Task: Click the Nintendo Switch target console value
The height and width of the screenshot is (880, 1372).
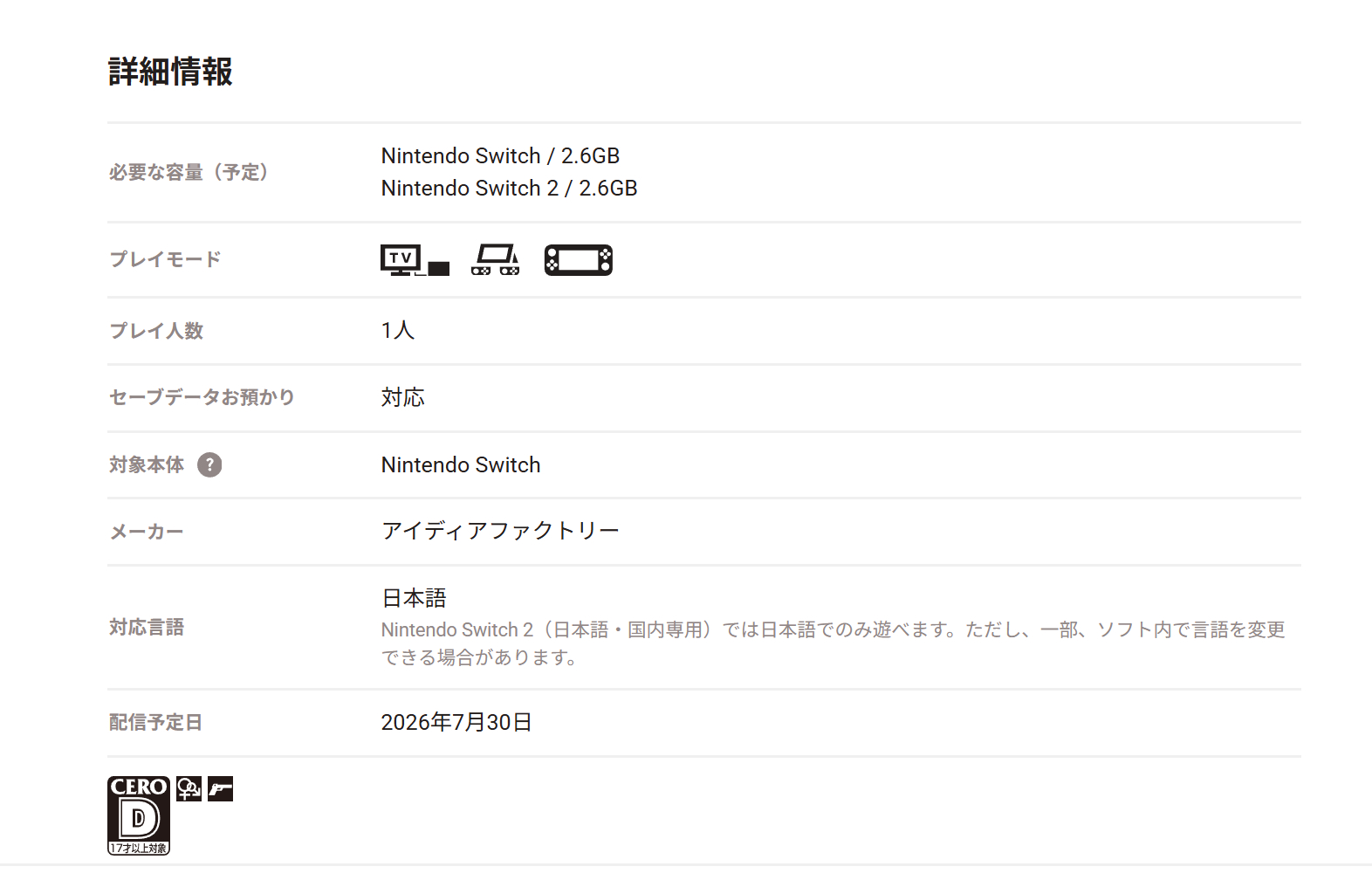Action: 461,465
